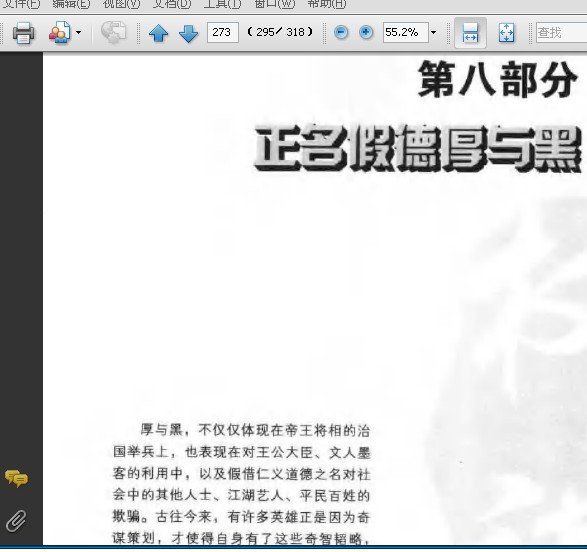The image size is (587, 552).
Task: Click the text line starting 厚与黑，不仅仅体现
Action: (255, 430)
